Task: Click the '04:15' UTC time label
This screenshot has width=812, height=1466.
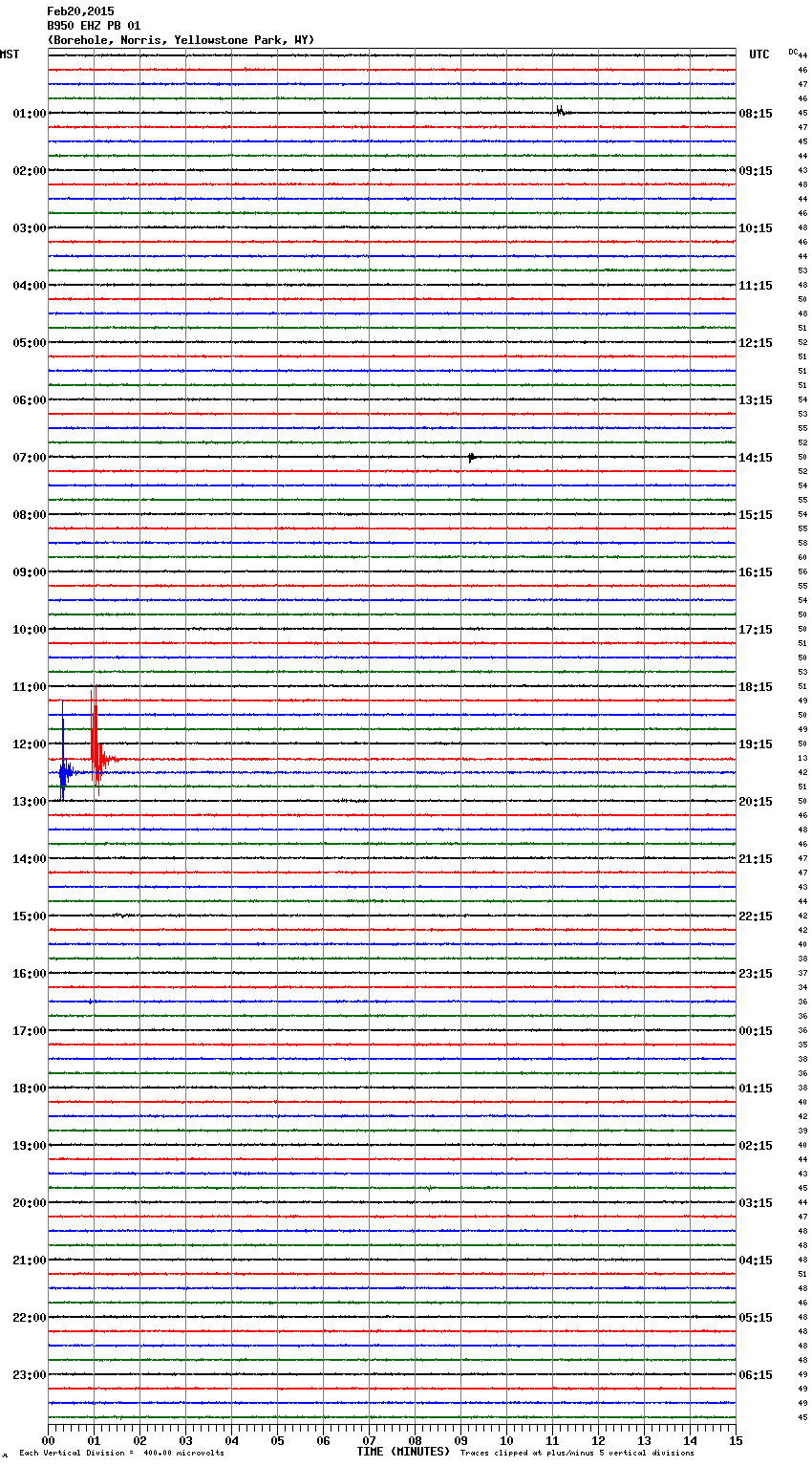Action: (756, 1261)
